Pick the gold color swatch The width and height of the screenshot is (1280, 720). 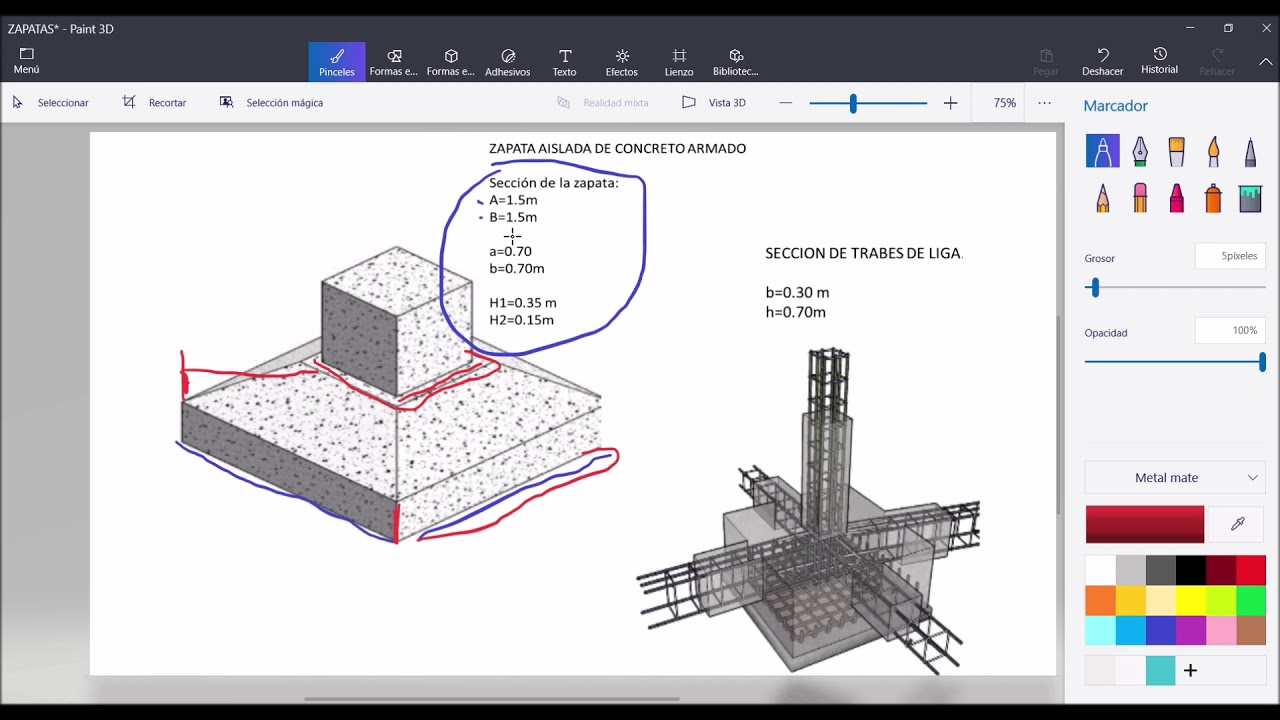point(1131,600)
